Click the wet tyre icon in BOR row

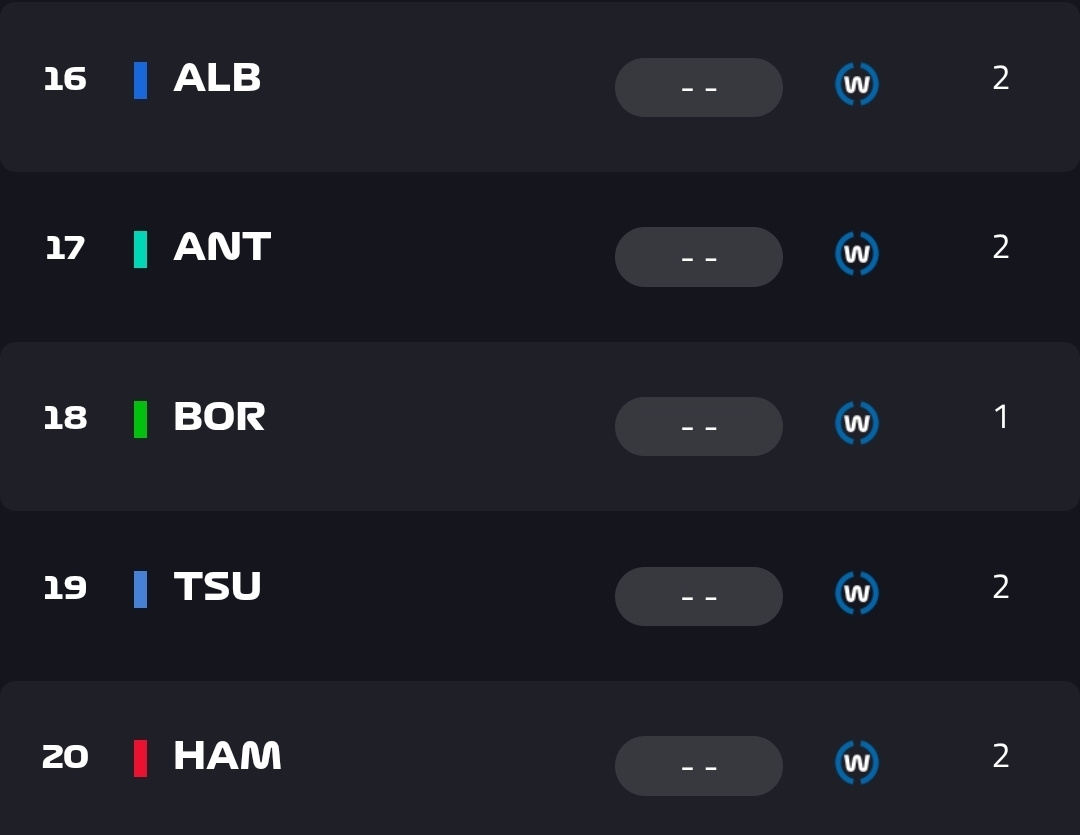857,424
